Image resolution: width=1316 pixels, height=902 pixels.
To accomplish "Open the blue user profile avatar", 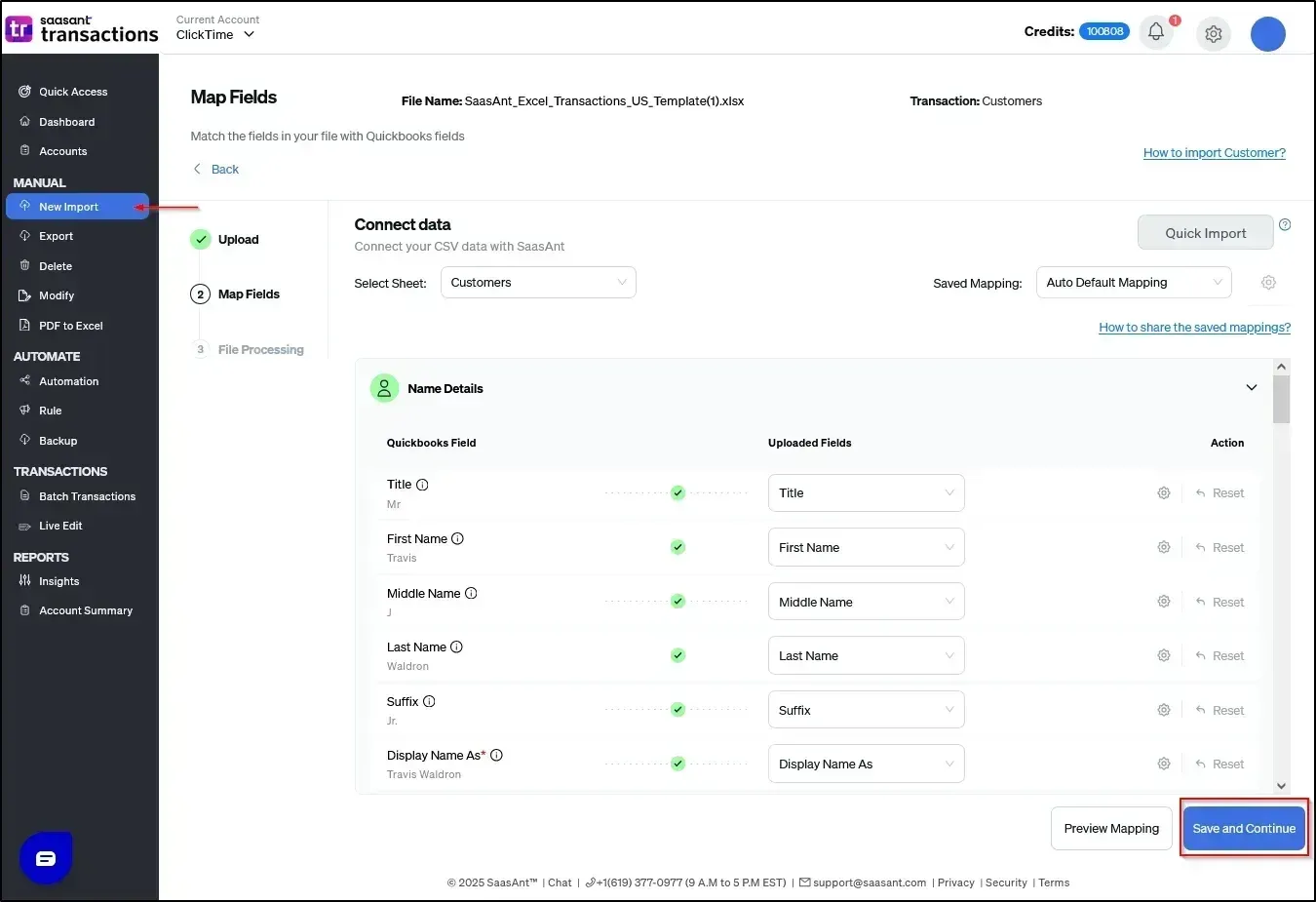I will pos(1268,34).
